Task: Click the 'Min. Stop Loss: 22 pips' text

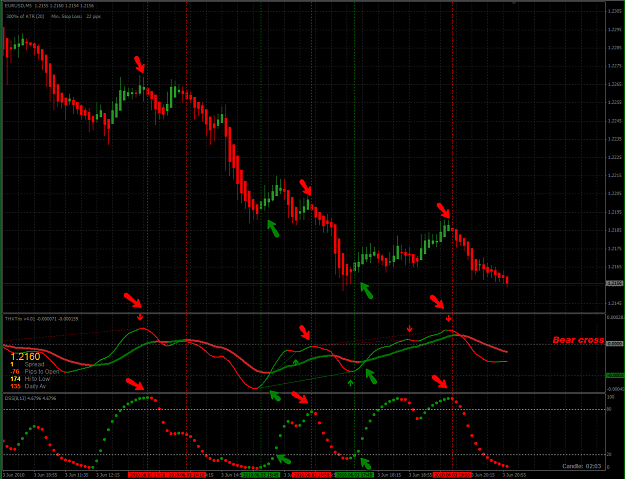Action: coord(76,16)
